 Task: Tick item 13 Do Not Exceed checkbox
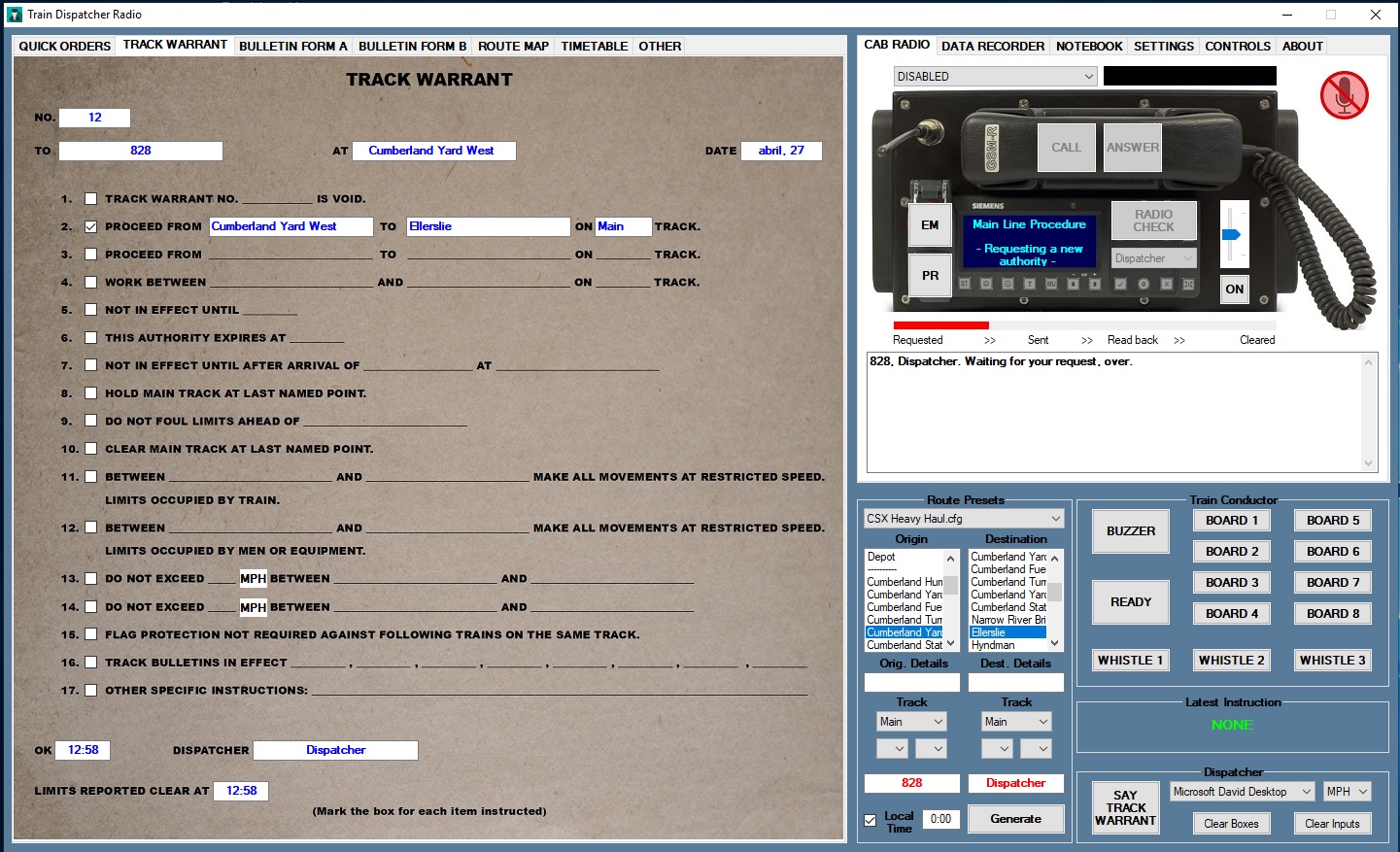(x=90, y=579)
